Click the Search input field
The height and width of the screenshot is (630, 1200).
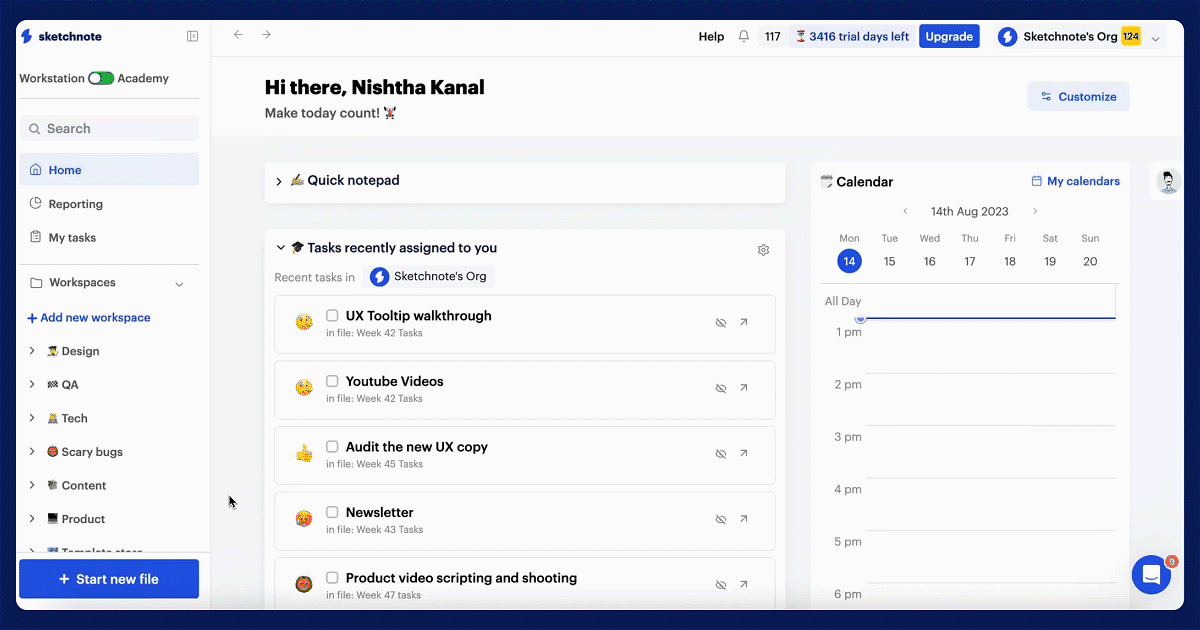pyautogui.click(x=110, y=128)
